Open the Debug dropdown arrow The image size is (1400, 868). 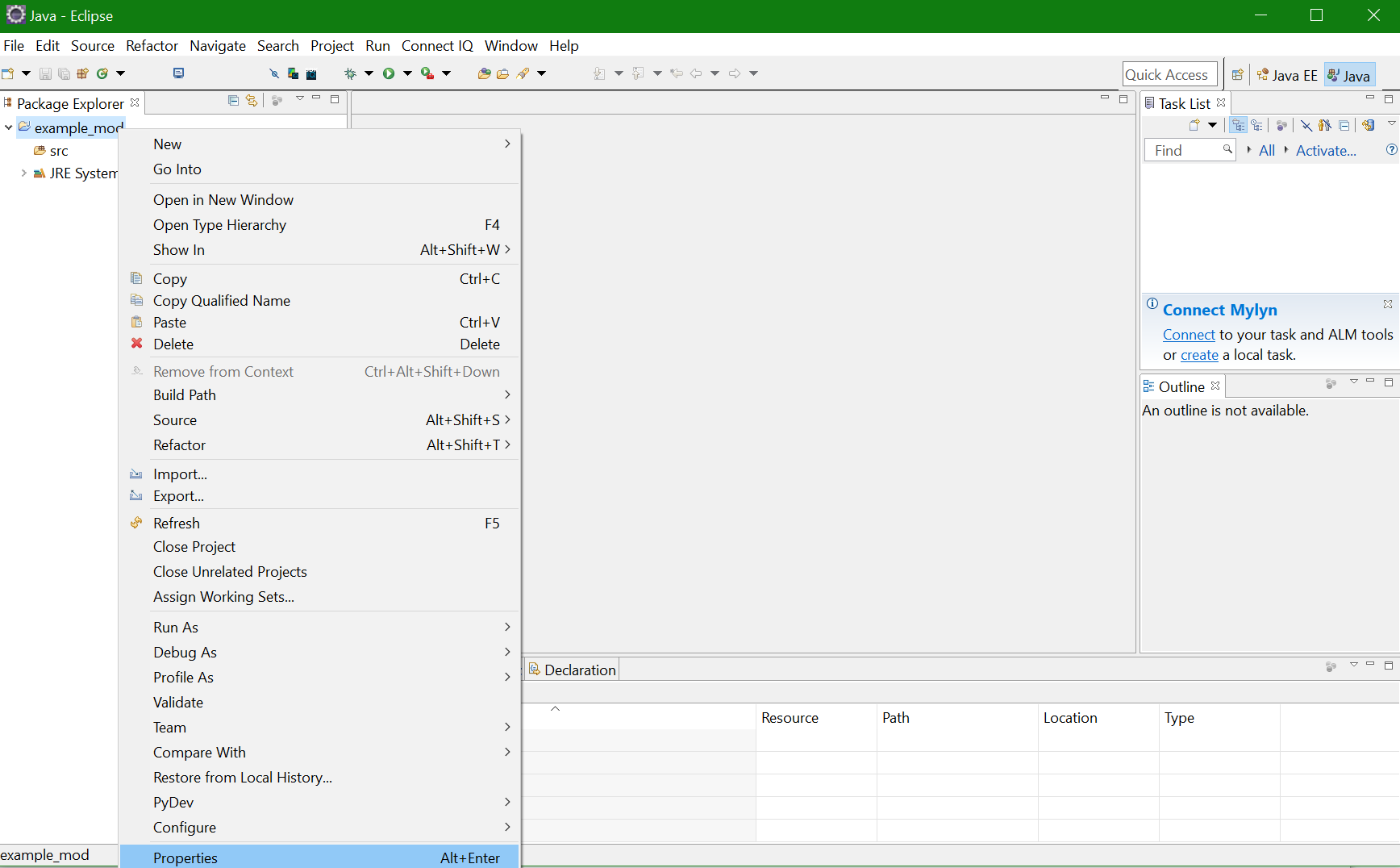point(369,73)
